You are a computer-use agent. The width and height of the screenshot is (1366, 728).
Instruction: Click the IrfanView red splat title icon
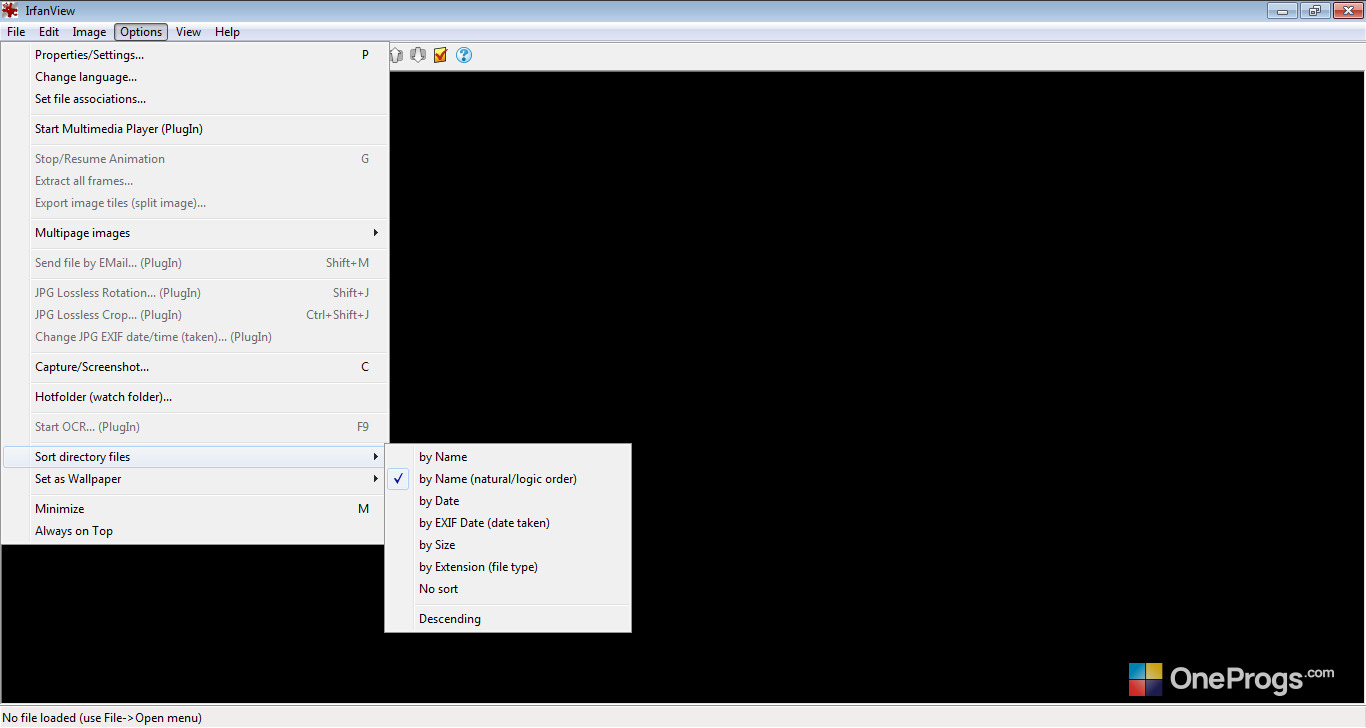coord(10,10)
